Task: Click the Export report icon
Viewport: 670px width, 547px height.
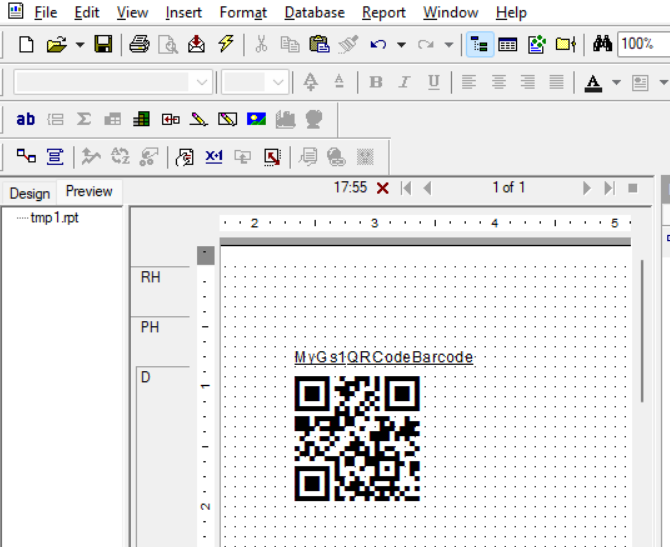Action: [x=196, y=44]
